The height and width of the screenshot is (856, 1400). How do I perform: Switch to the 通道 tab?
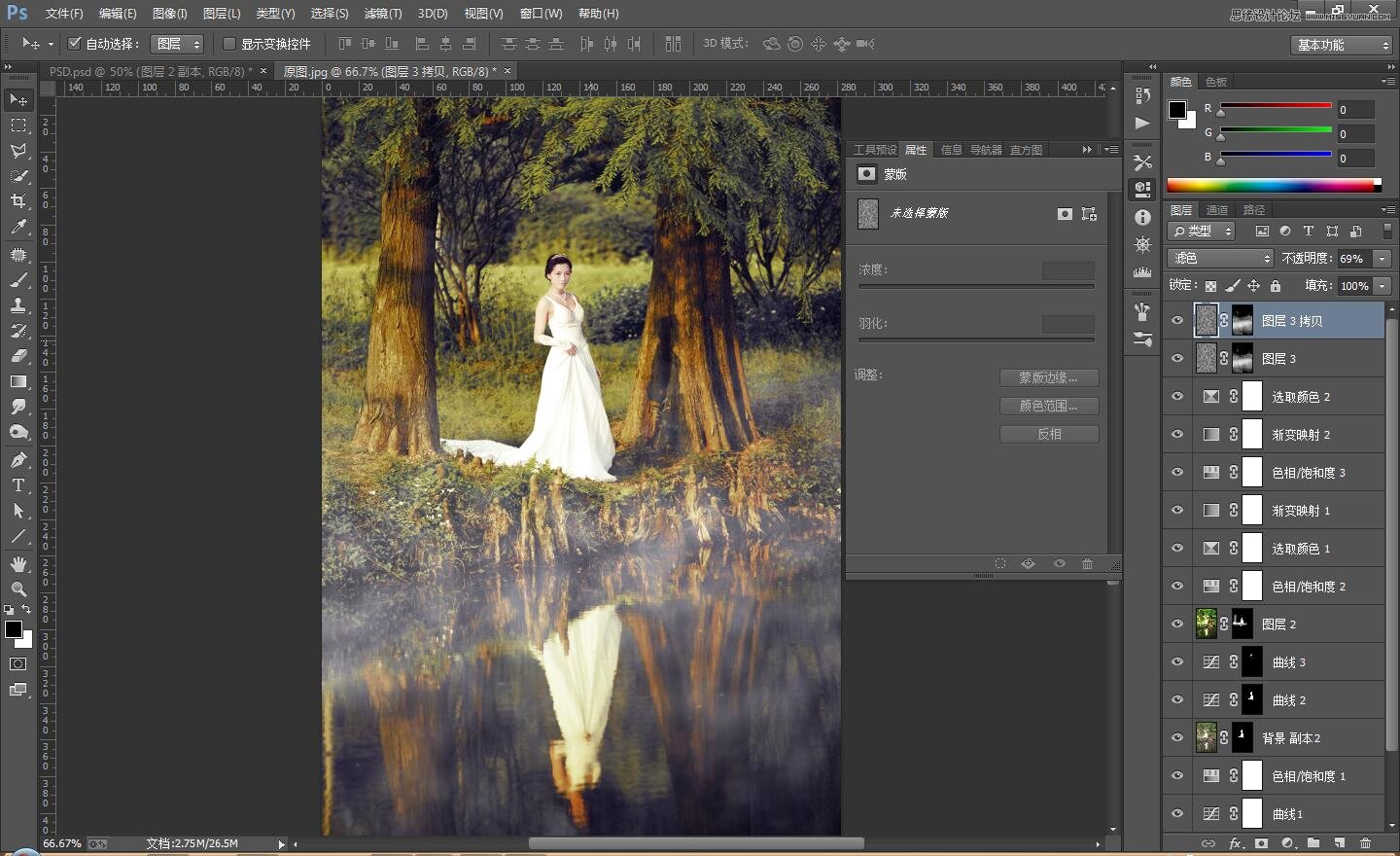[1216, 210]
